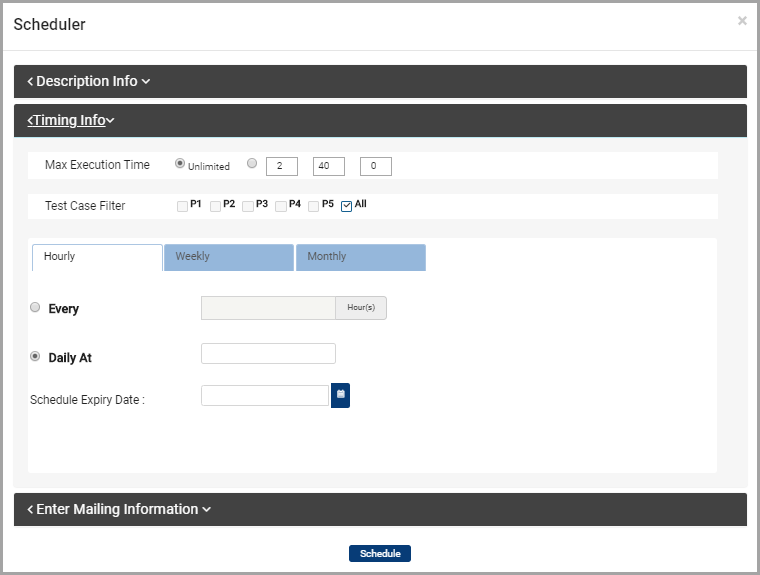Select the Unlimited execution time option
Viewport: 760px width, 575px height.
coord(180,164)
